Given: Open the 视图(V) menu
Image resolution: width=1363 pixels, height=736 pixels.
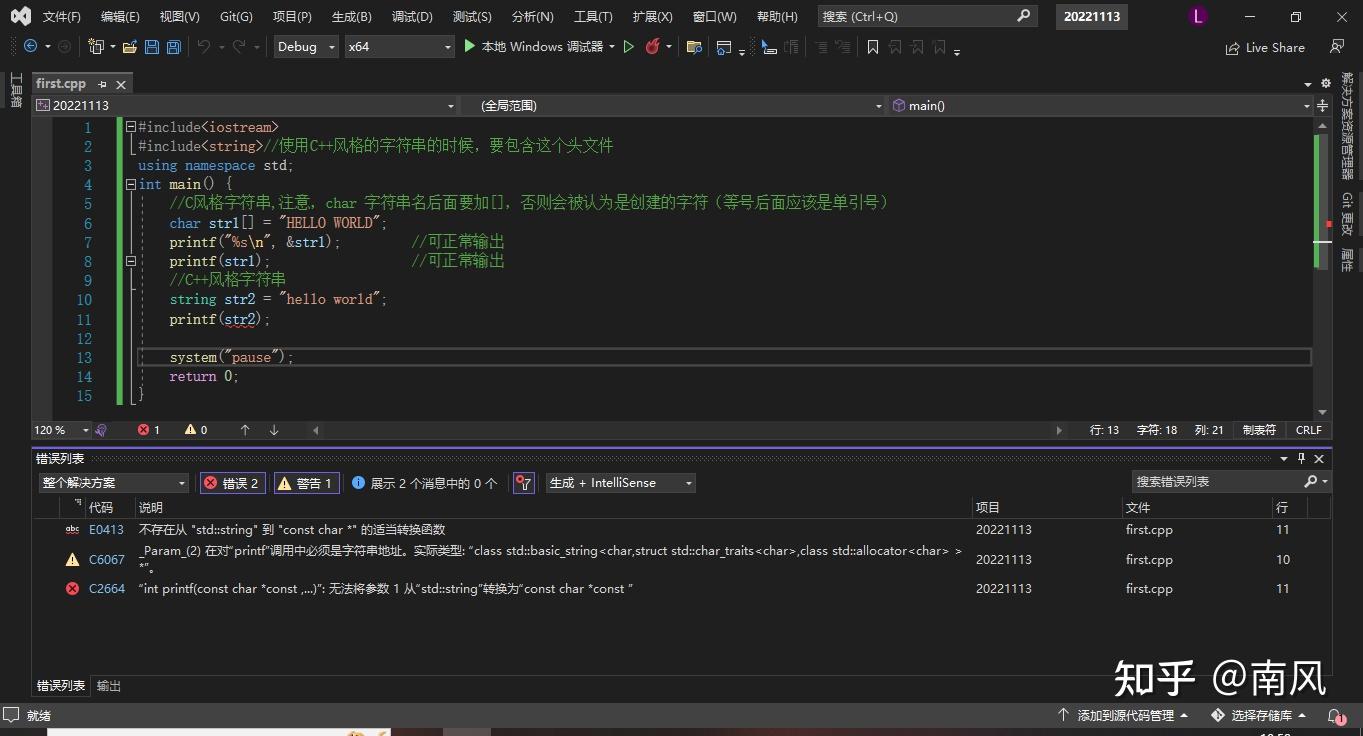Looking at the screenshot, I should [x=180, y=16].
